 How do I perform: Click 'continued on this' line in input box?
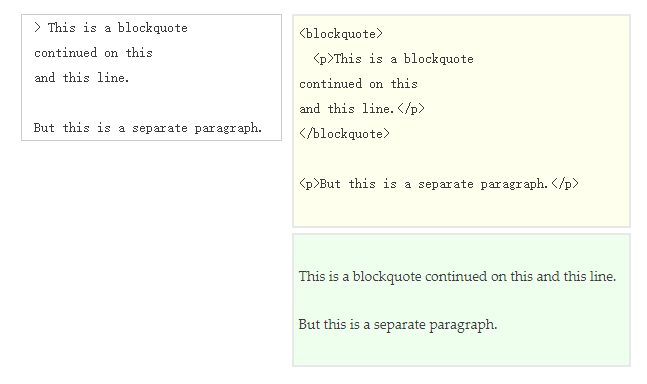click(93, 53)
